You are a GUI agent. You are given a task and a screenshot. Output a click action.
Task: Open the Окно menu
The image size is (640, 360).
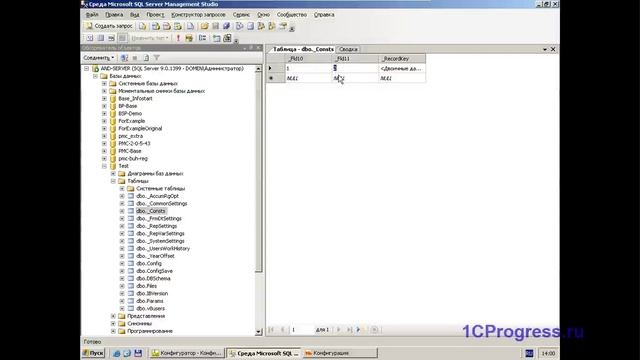pos(263,15)
